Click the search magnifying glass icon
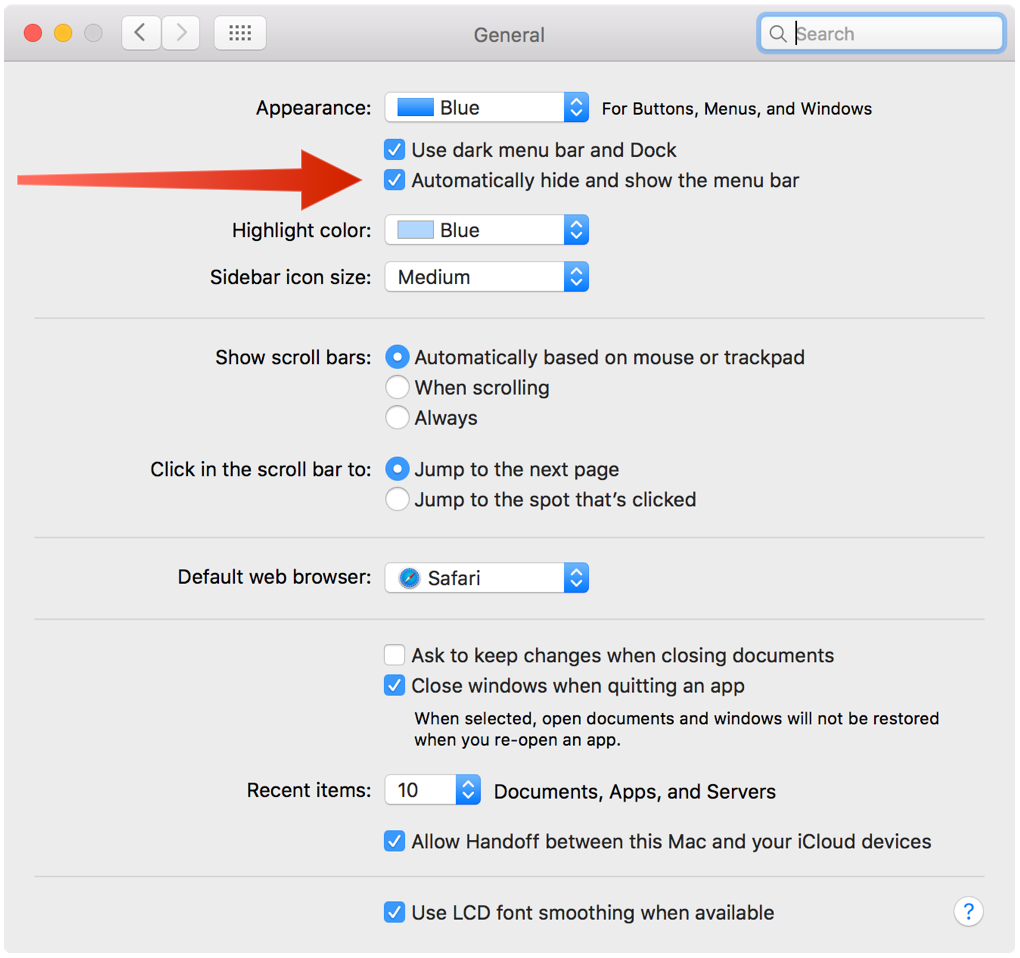1020x958 pixels. click(x=777, y=33)
